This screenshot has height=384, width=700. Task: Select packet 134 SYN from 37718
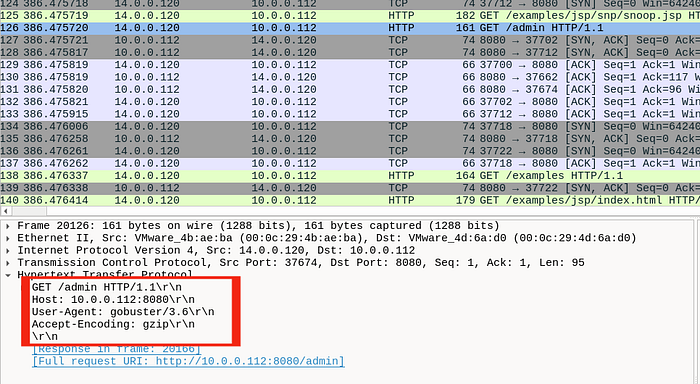[x=350, y=126]
